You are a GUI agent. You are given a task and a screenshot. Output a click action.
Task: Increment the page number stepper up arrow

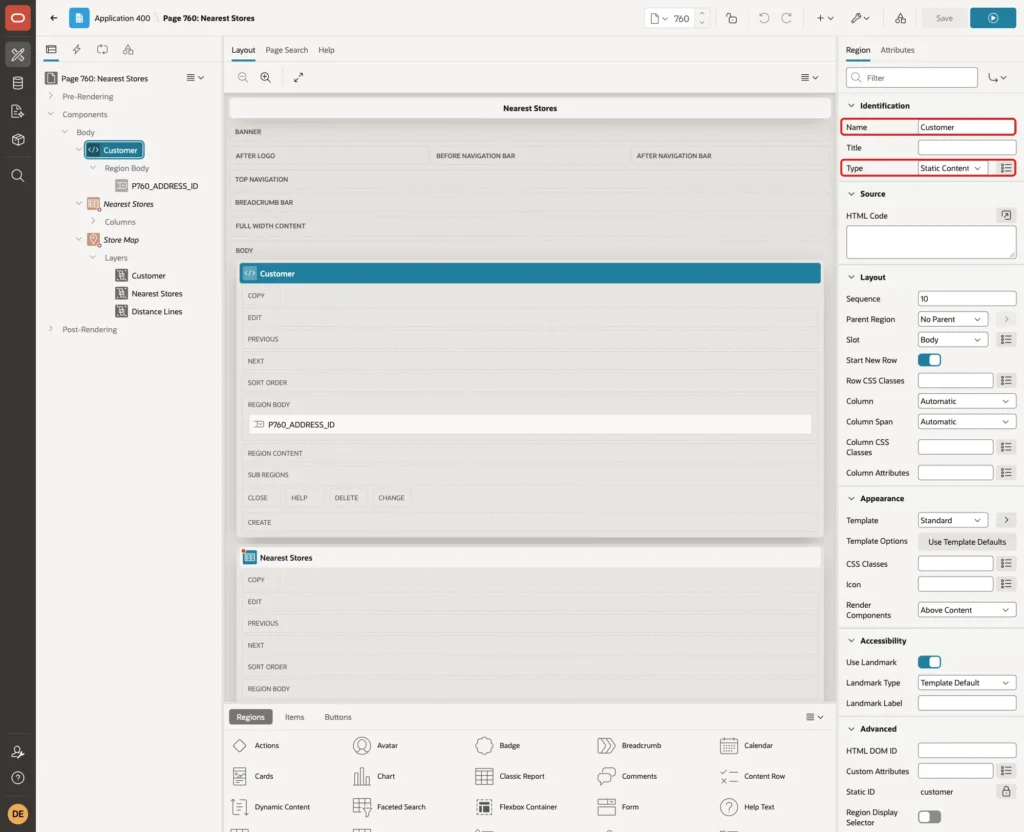[702, 14]
